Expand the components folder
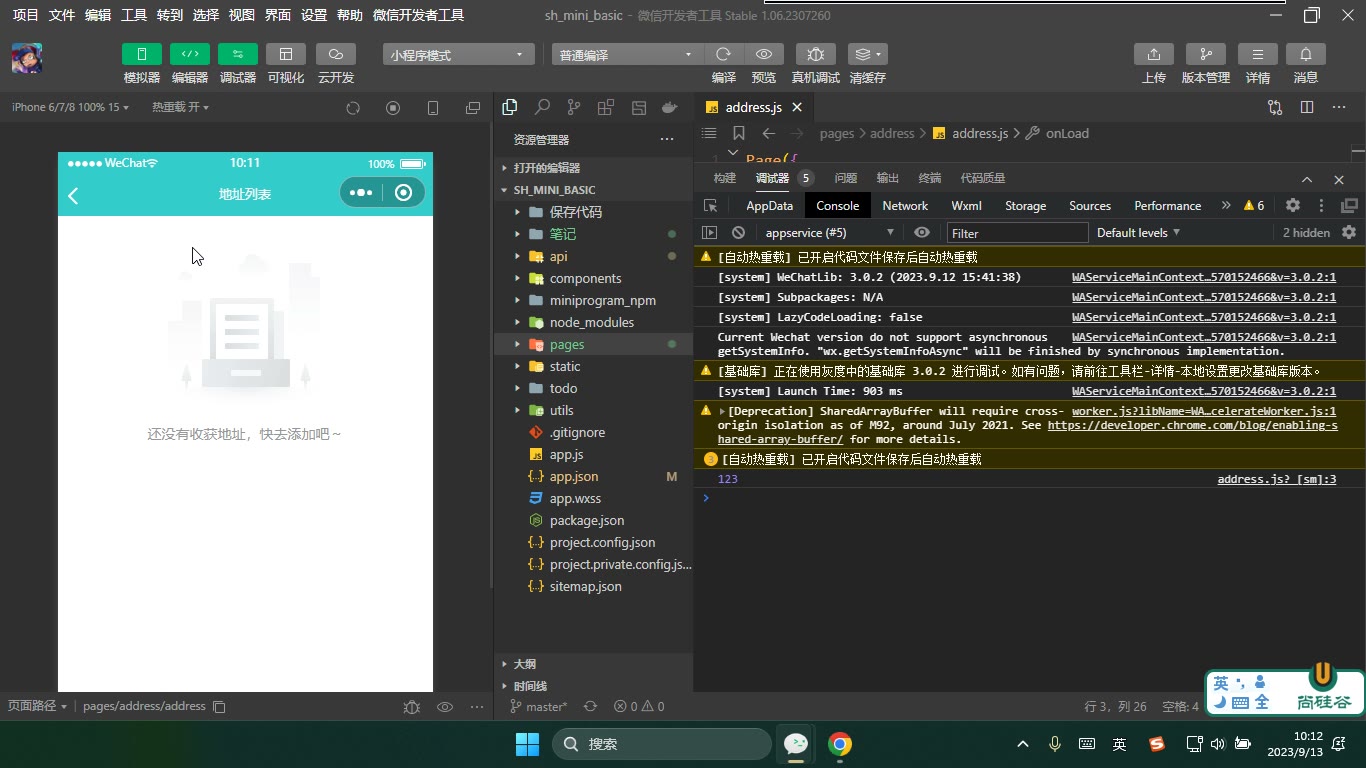Screen dimensions: 1366x768 pyautogui.click(x=596, y=278)
